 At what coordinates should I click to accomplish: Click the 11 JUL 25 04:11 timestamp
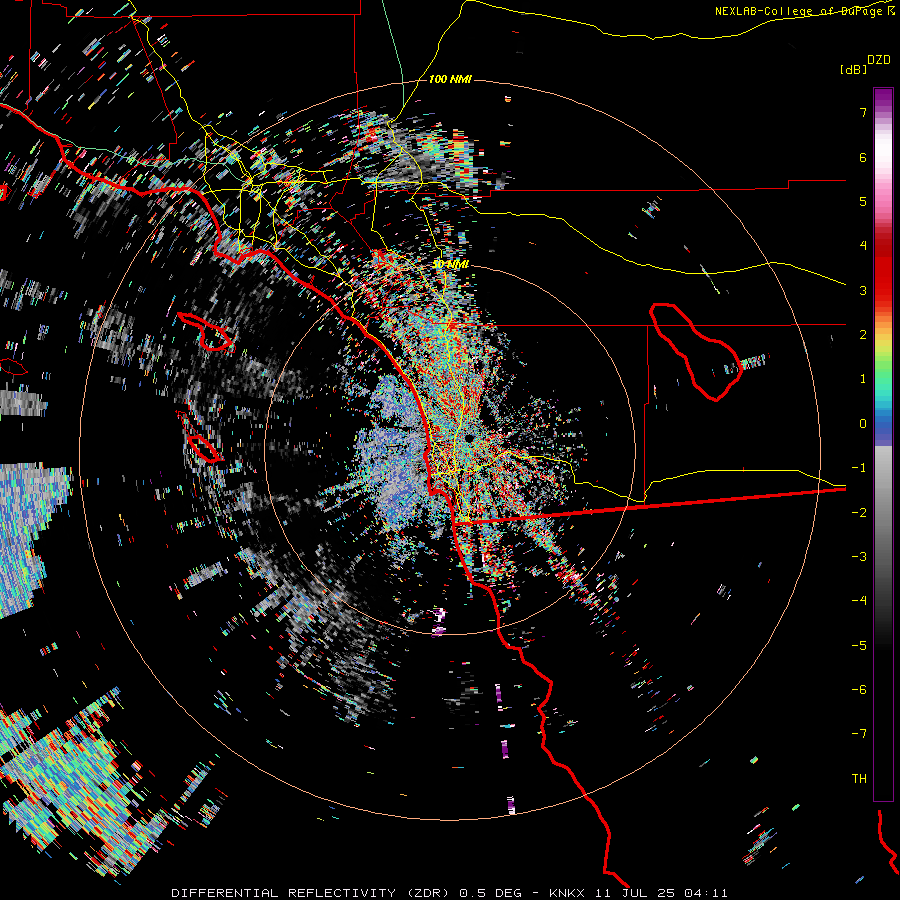(661, 893)
